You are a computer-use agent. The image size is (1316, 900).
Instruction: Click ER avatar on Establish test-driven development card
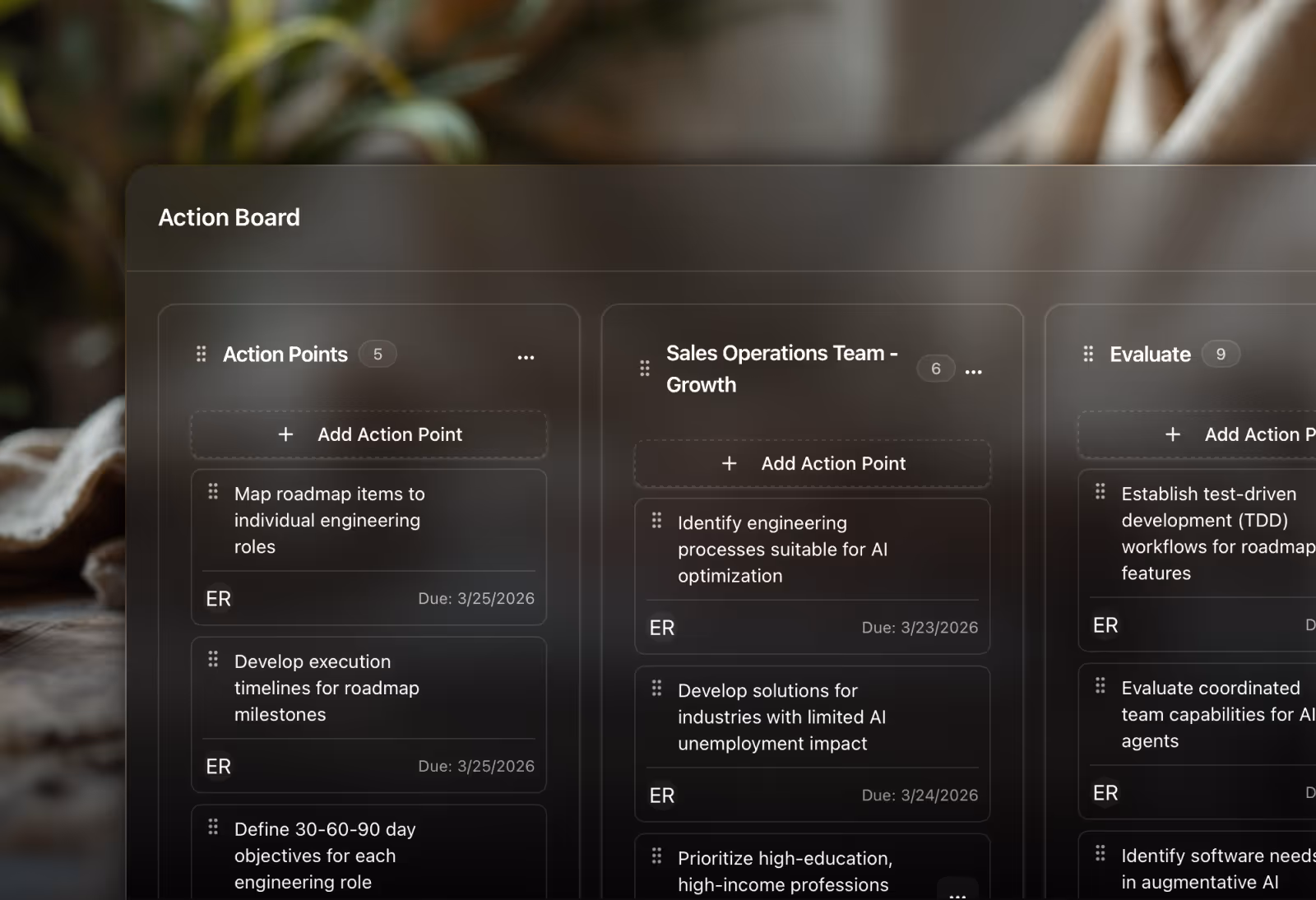point(1105,625)
